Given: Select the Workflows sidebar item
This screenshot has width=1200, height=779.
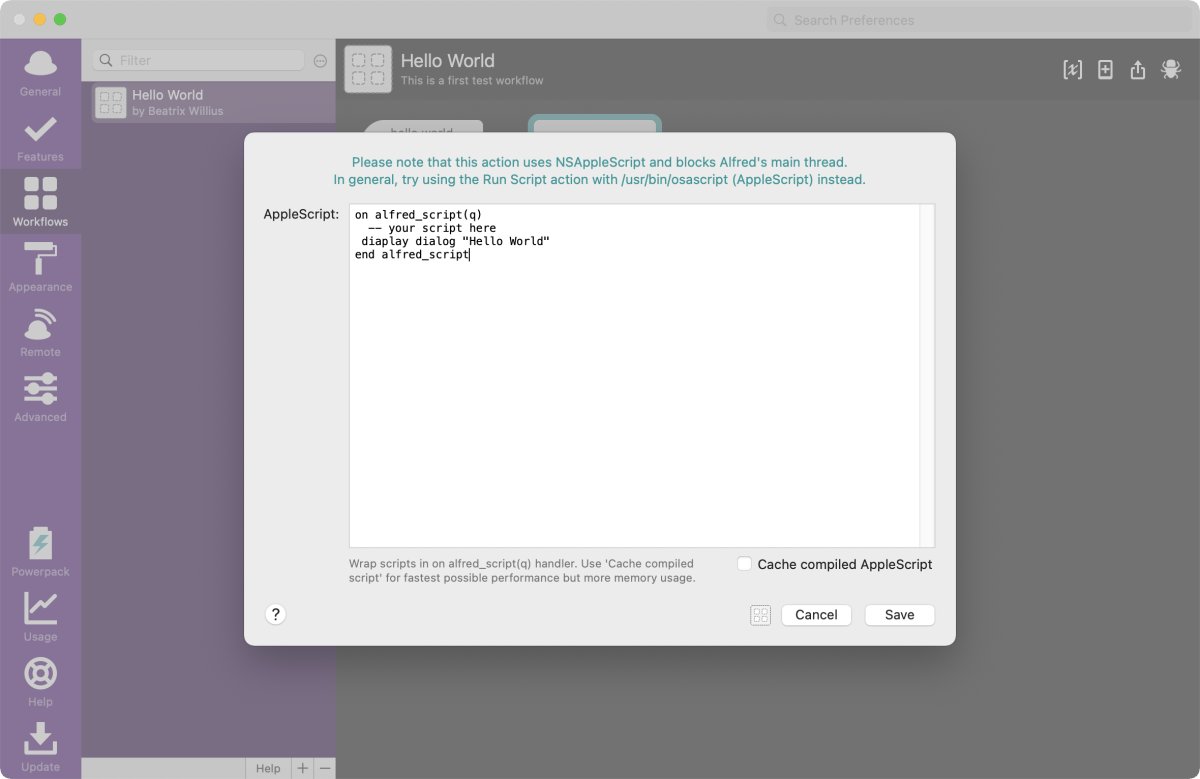Looking at the screenshot, I should 40,202.
